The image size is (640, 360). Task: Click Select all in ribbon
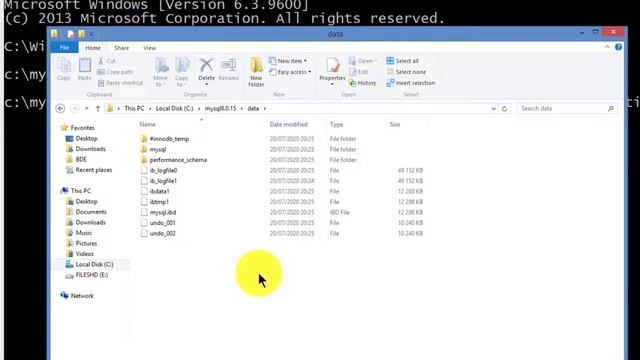click(x=402, y=61)
